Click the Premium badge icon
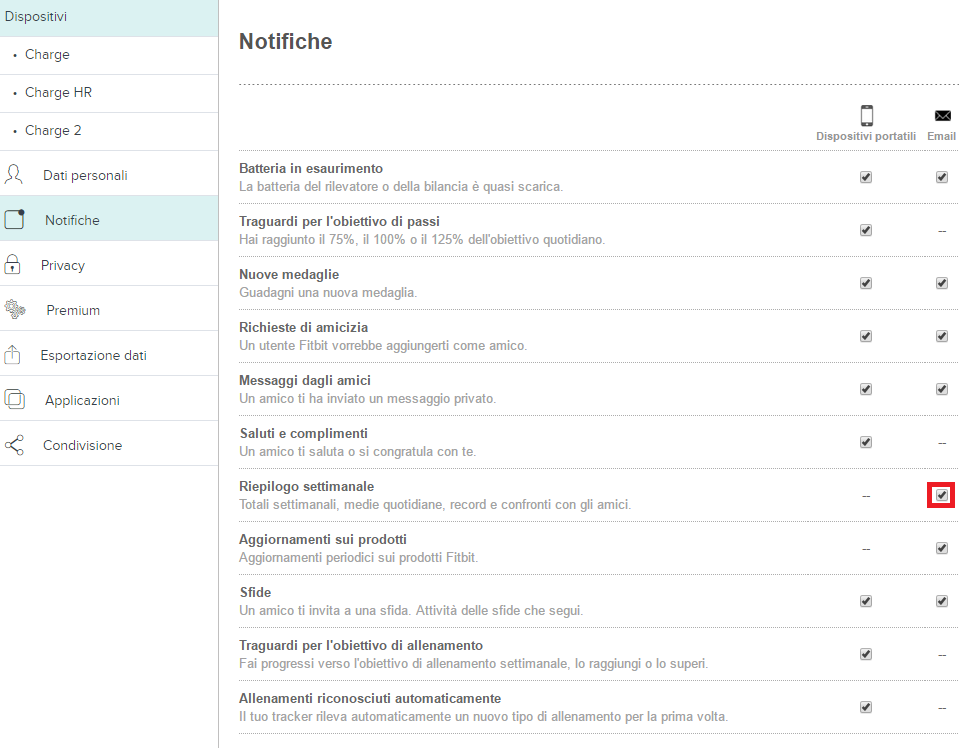The height and width of the screenshot is (748, 972). (x=15, y=309)
